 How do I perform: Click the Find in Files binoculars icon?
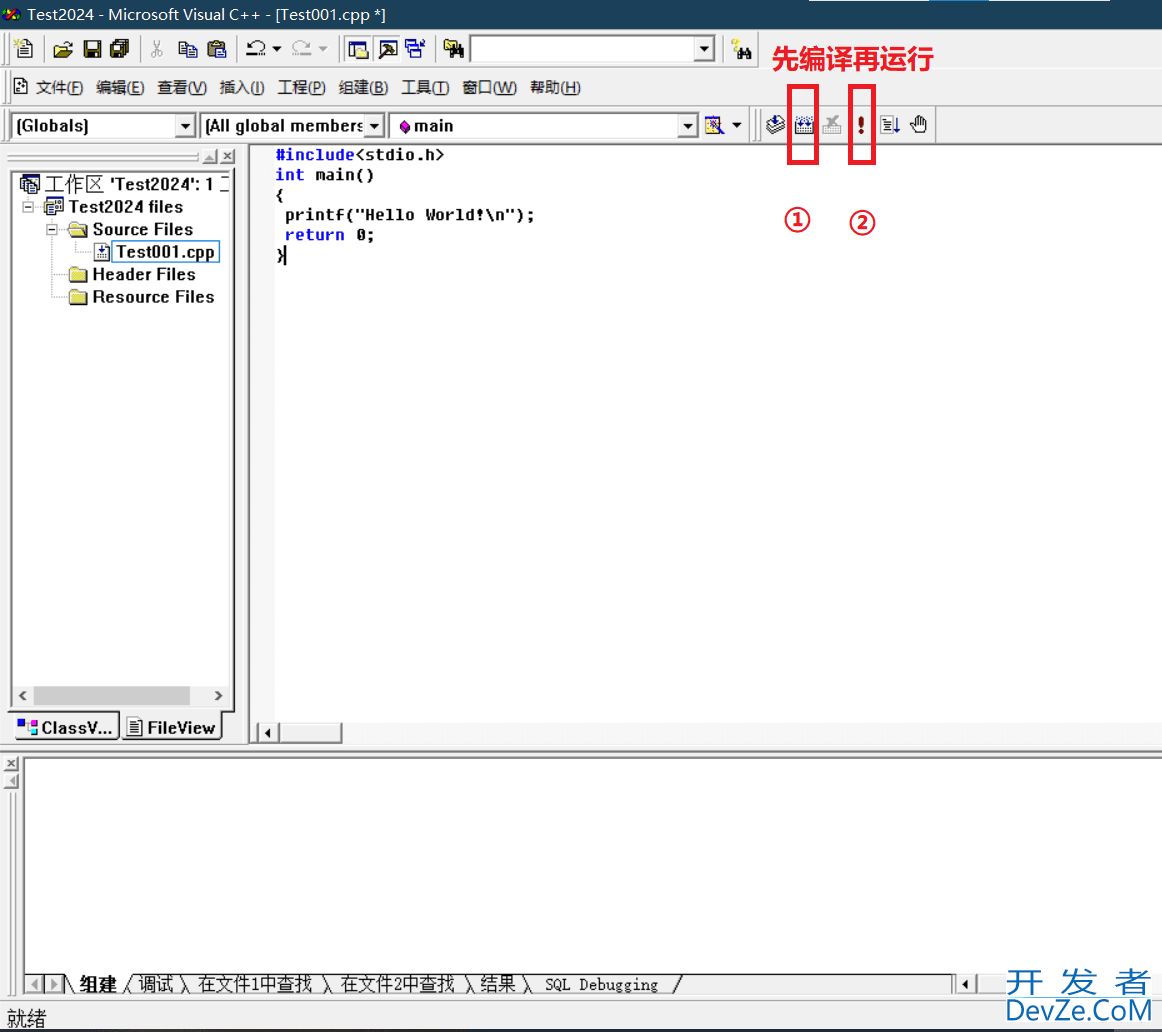coord(454,50)
